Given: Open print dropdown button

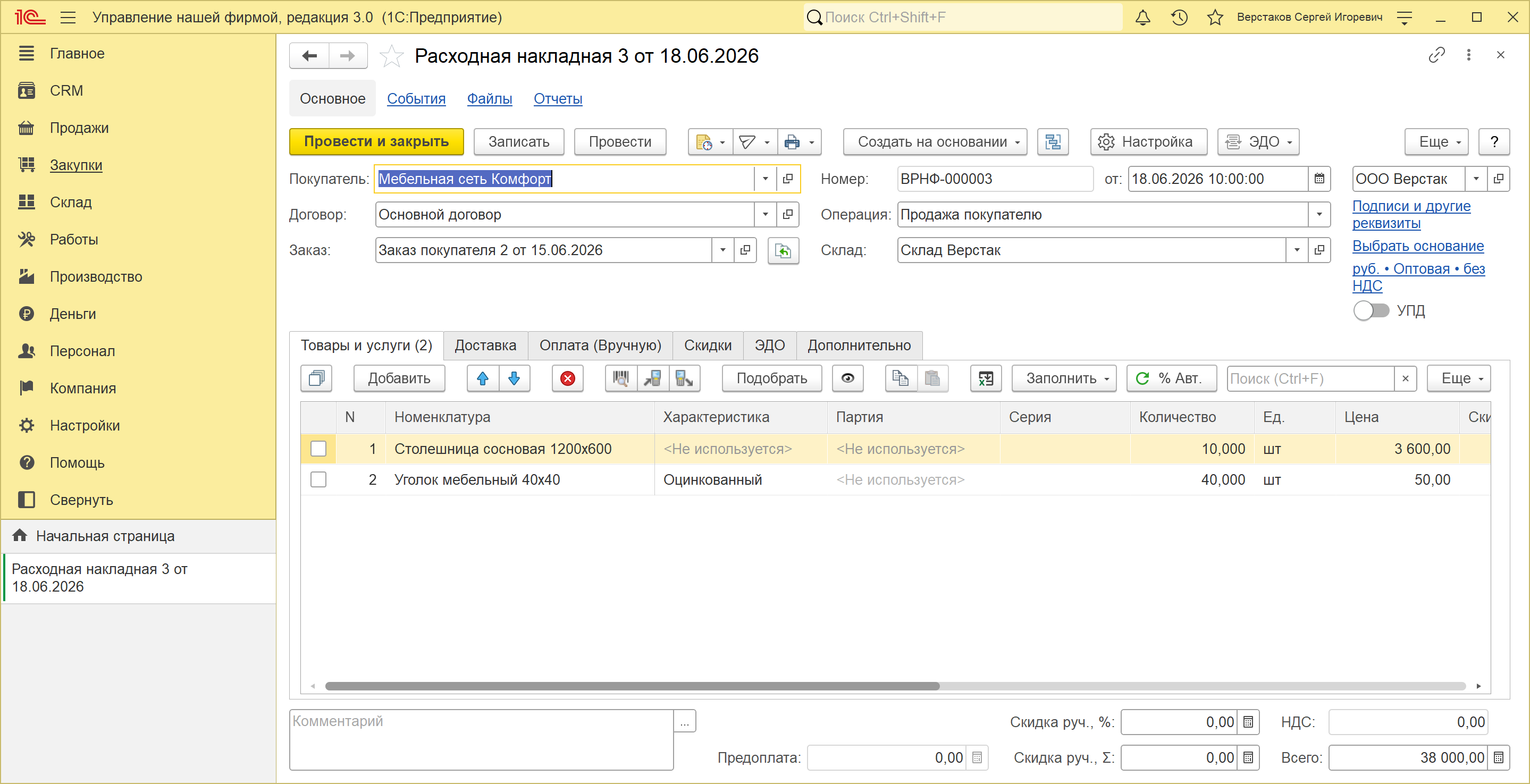Looking at the screenshot, I should [800, 142].
